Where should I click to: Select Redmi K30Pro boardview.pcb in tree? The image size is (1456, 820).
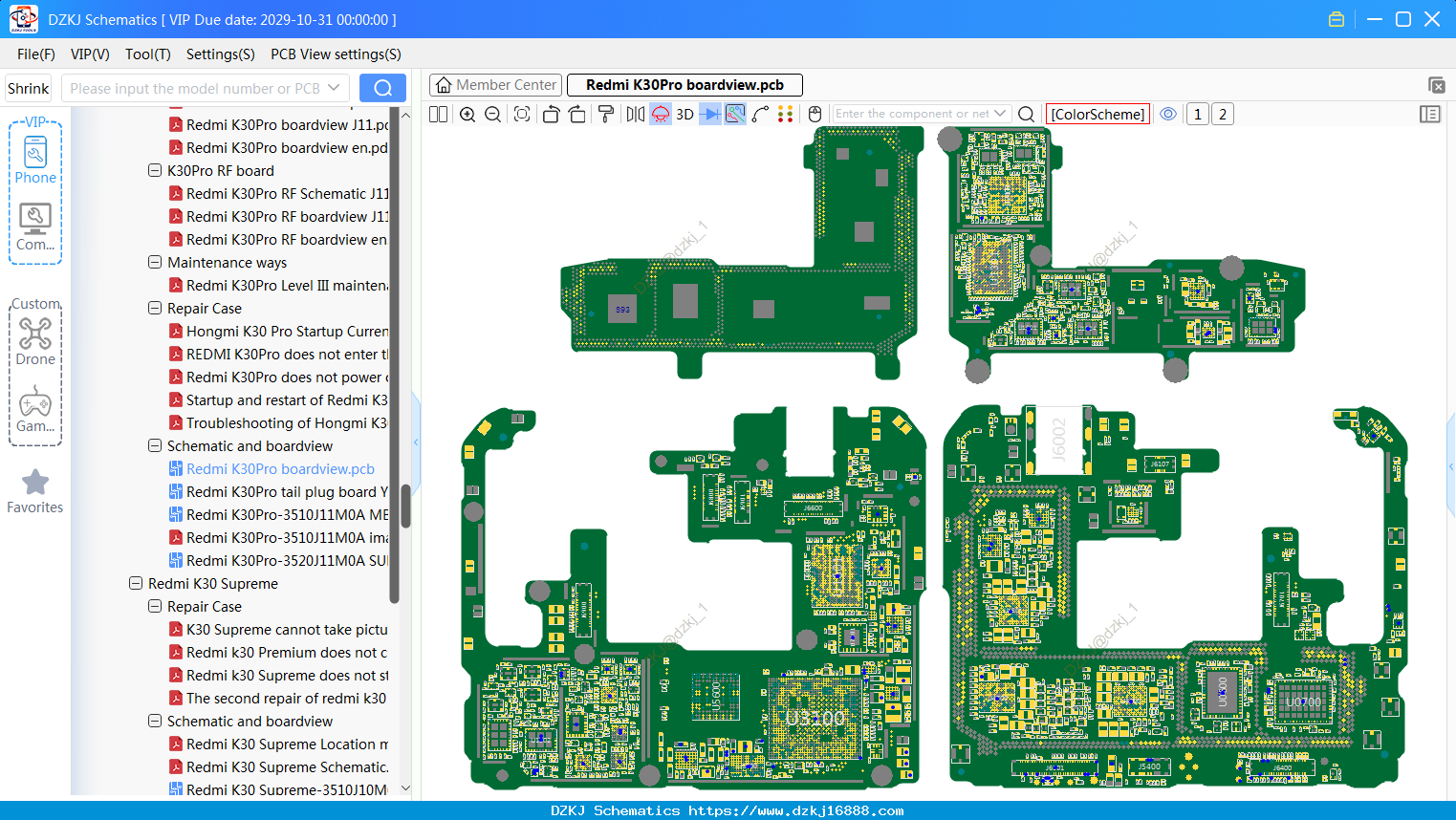[x=272, y=469]
